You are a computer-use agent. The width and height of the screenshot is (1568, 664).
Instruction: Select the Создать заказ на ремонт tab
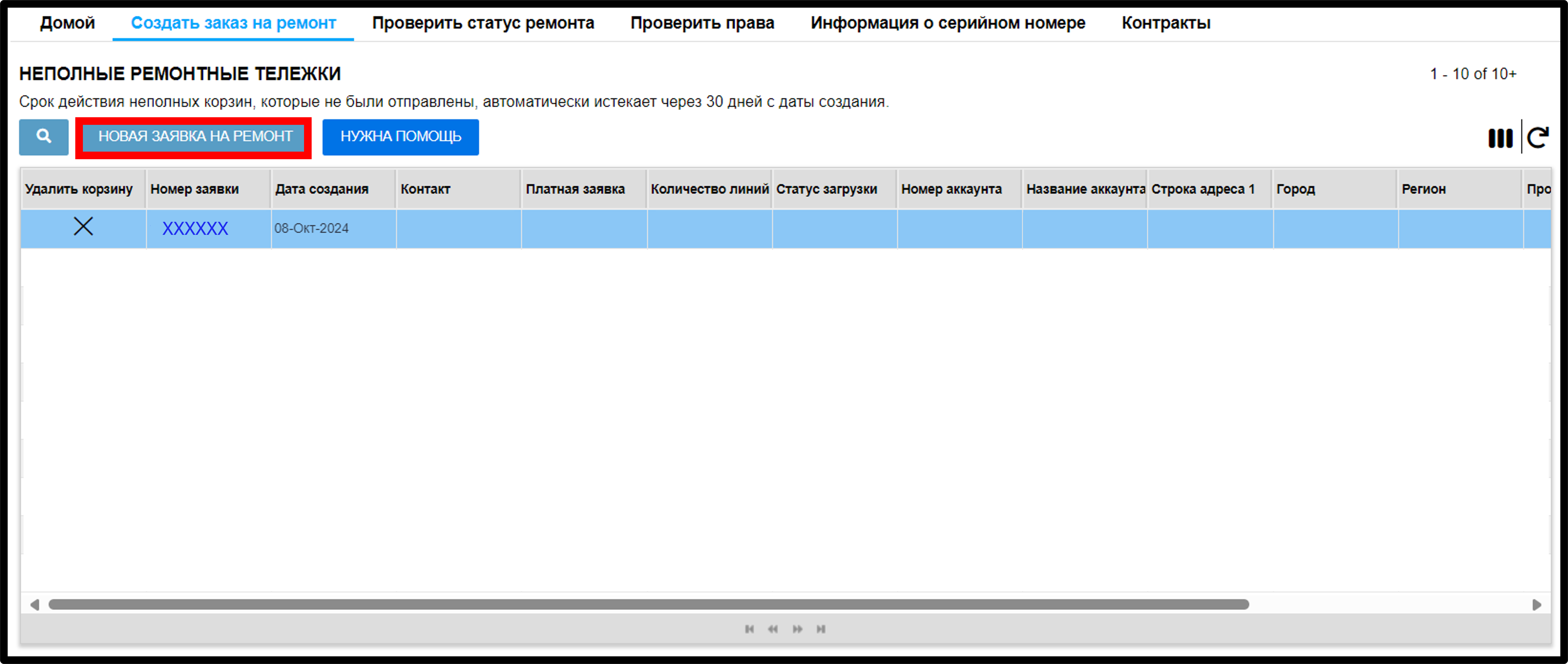pyautogui.click(x=234, y=23)
